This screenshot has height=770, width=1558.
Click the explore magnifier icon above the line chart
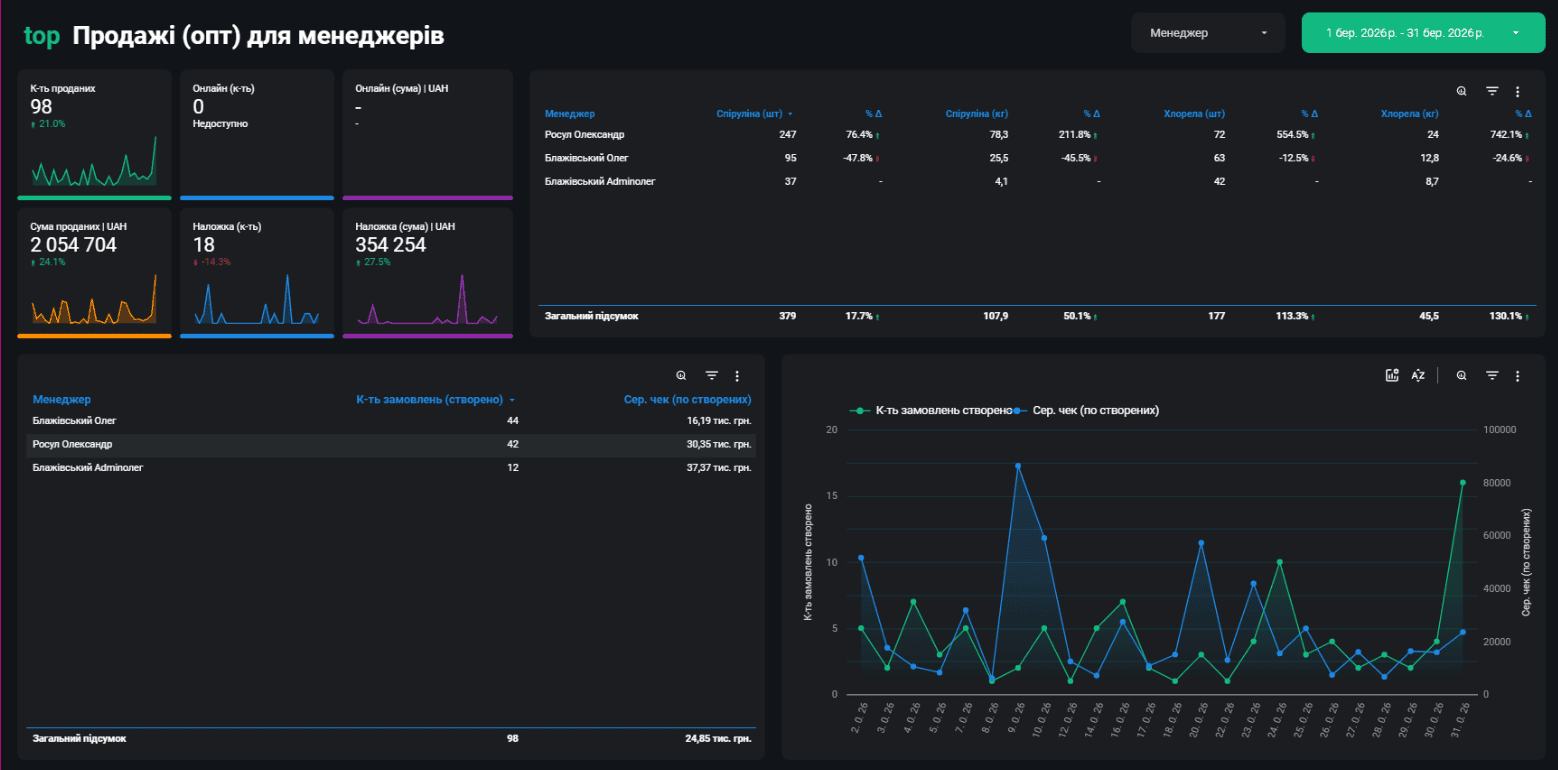pyautogui.click(x=1462, y=376)
